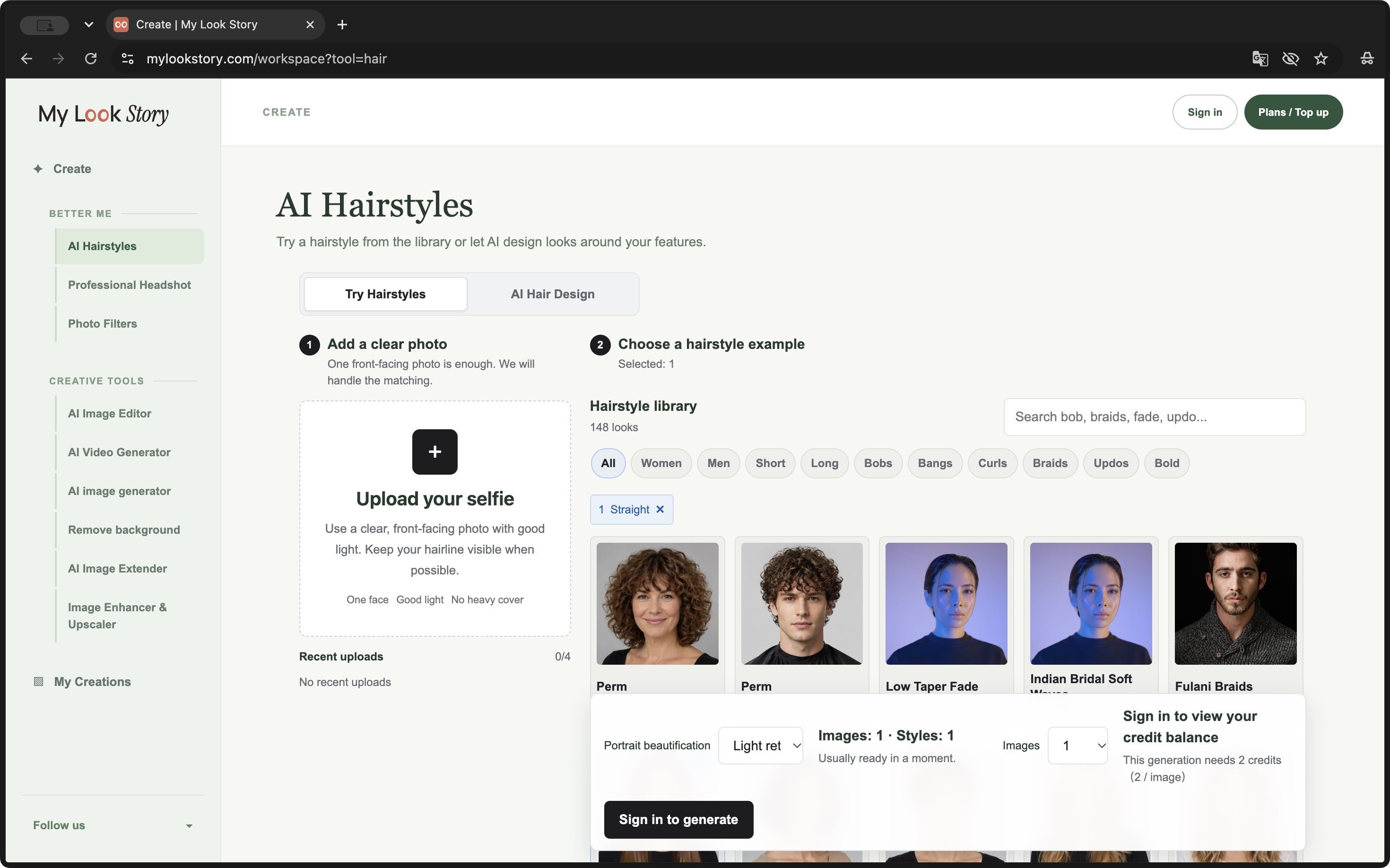
Task: Expand the Follow us section
Action: 113,825
